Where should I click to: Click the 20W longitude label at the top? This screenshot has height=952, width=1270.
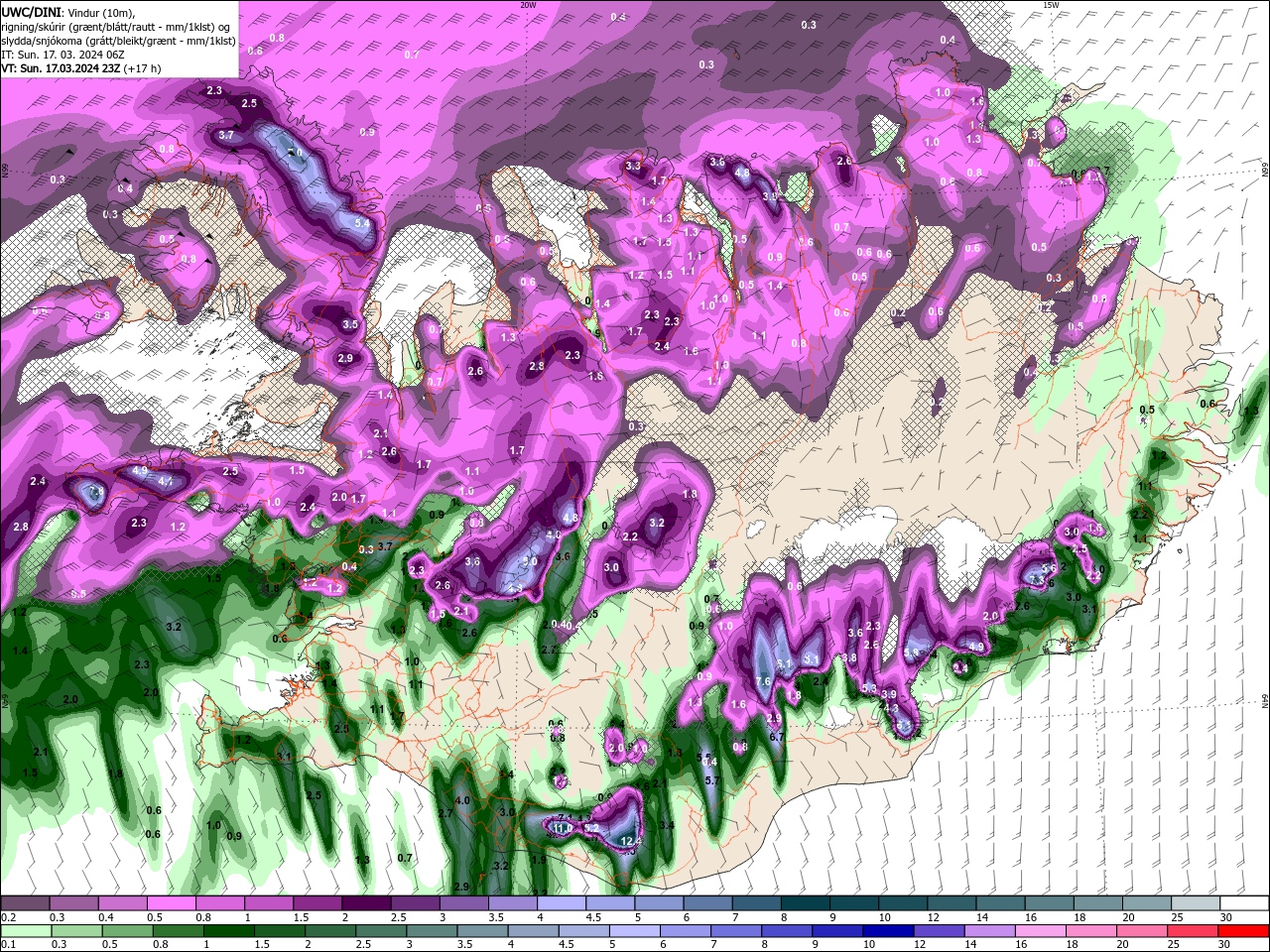[528, 5]
